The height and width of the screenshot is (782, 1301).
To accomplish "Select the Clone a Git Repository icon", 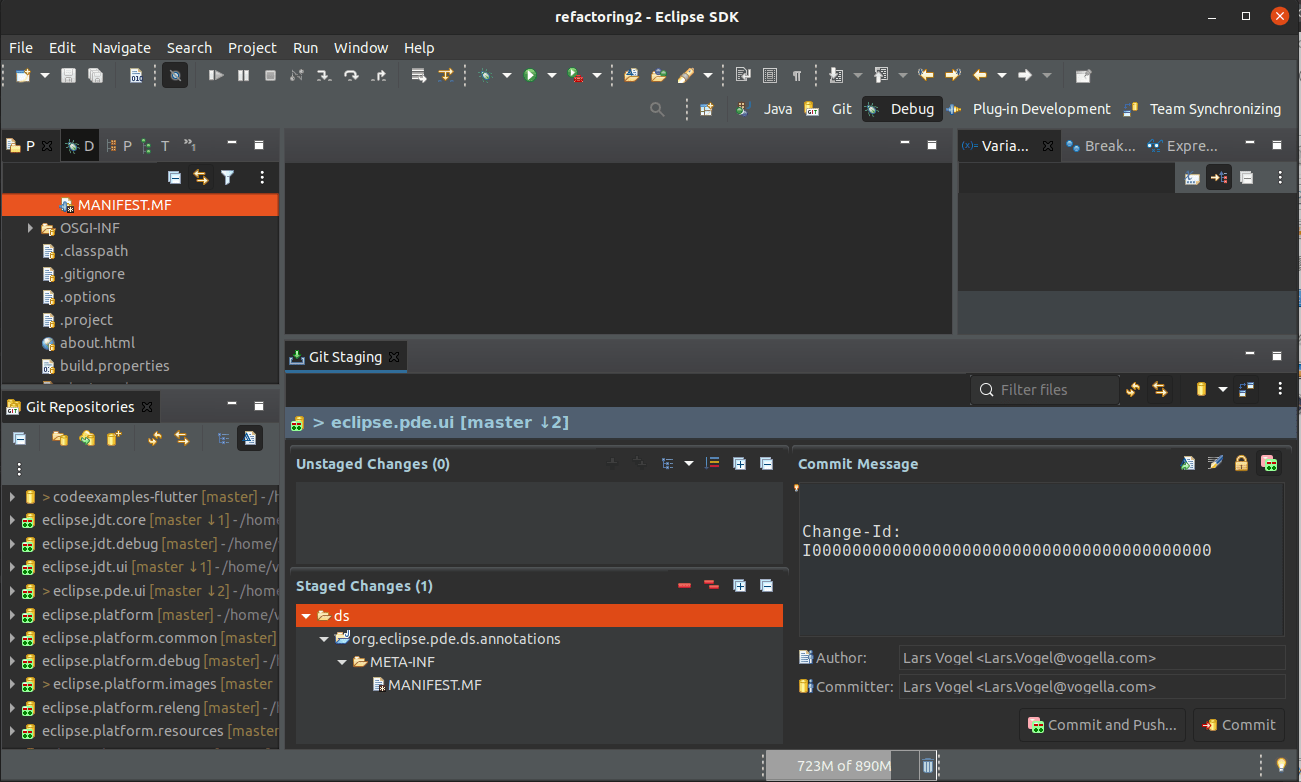I will point(85,438).
